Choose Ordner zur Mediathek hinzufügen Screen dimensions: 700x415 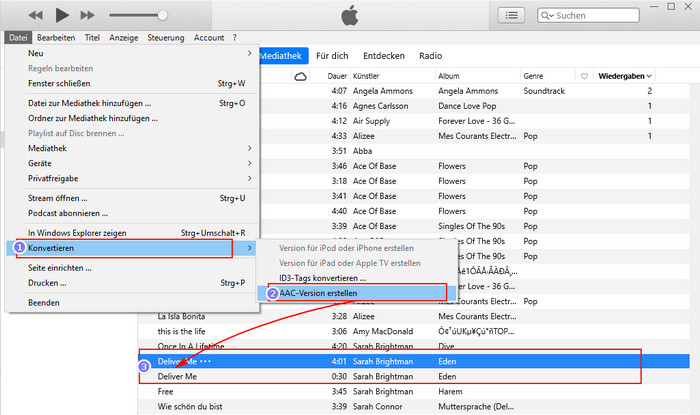coord(132,118)
